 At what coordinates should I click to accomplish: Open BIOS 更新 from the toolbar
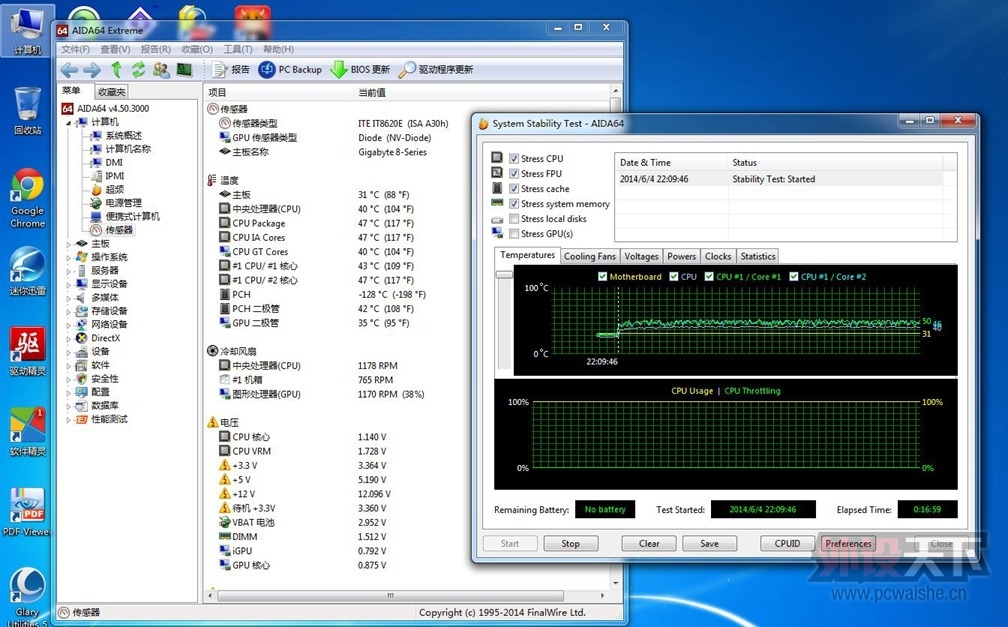[360, 69]
